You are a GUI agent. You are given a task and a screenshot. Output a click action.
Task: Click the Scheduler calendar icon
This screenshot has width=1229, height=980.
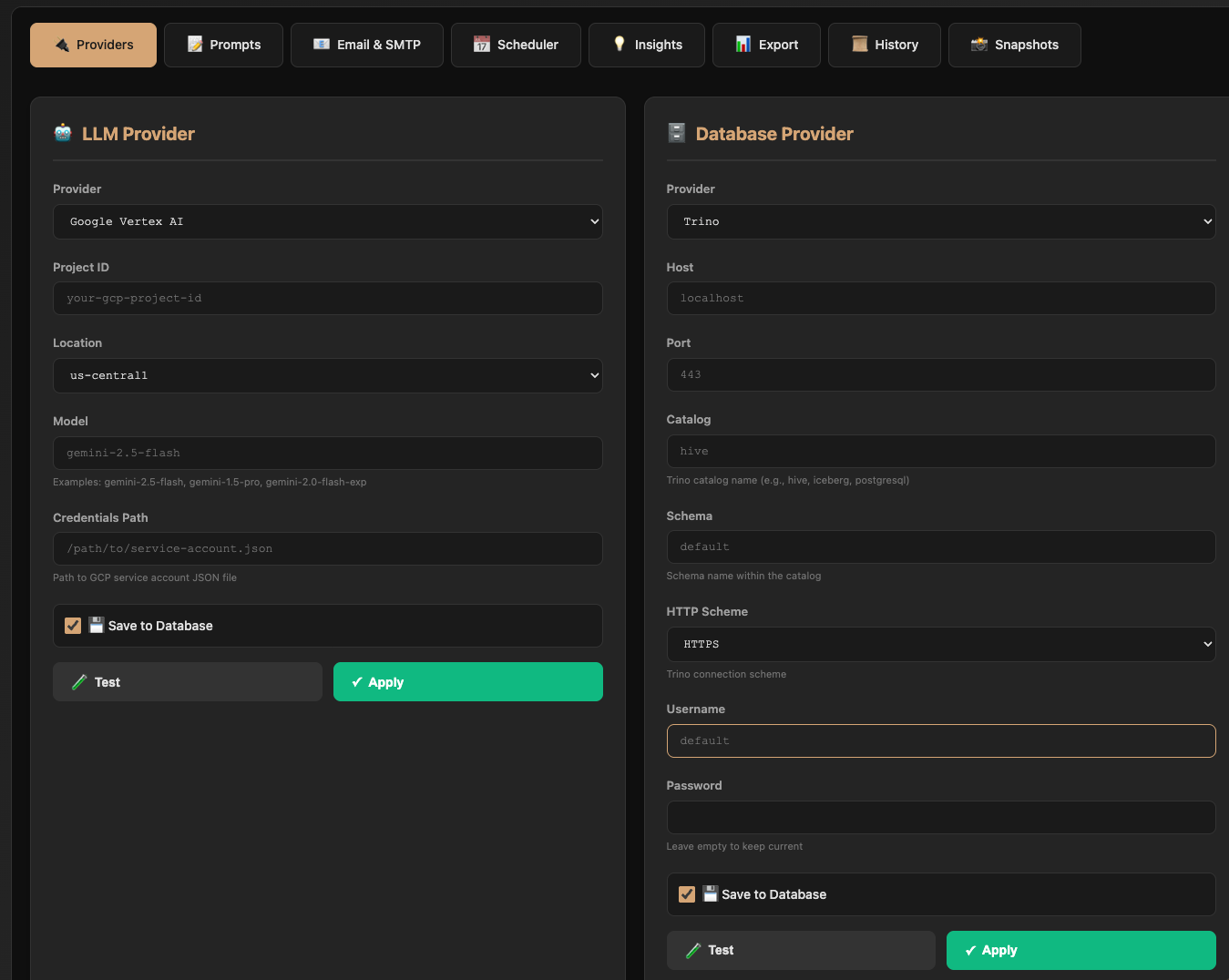[x=482, y=44]
